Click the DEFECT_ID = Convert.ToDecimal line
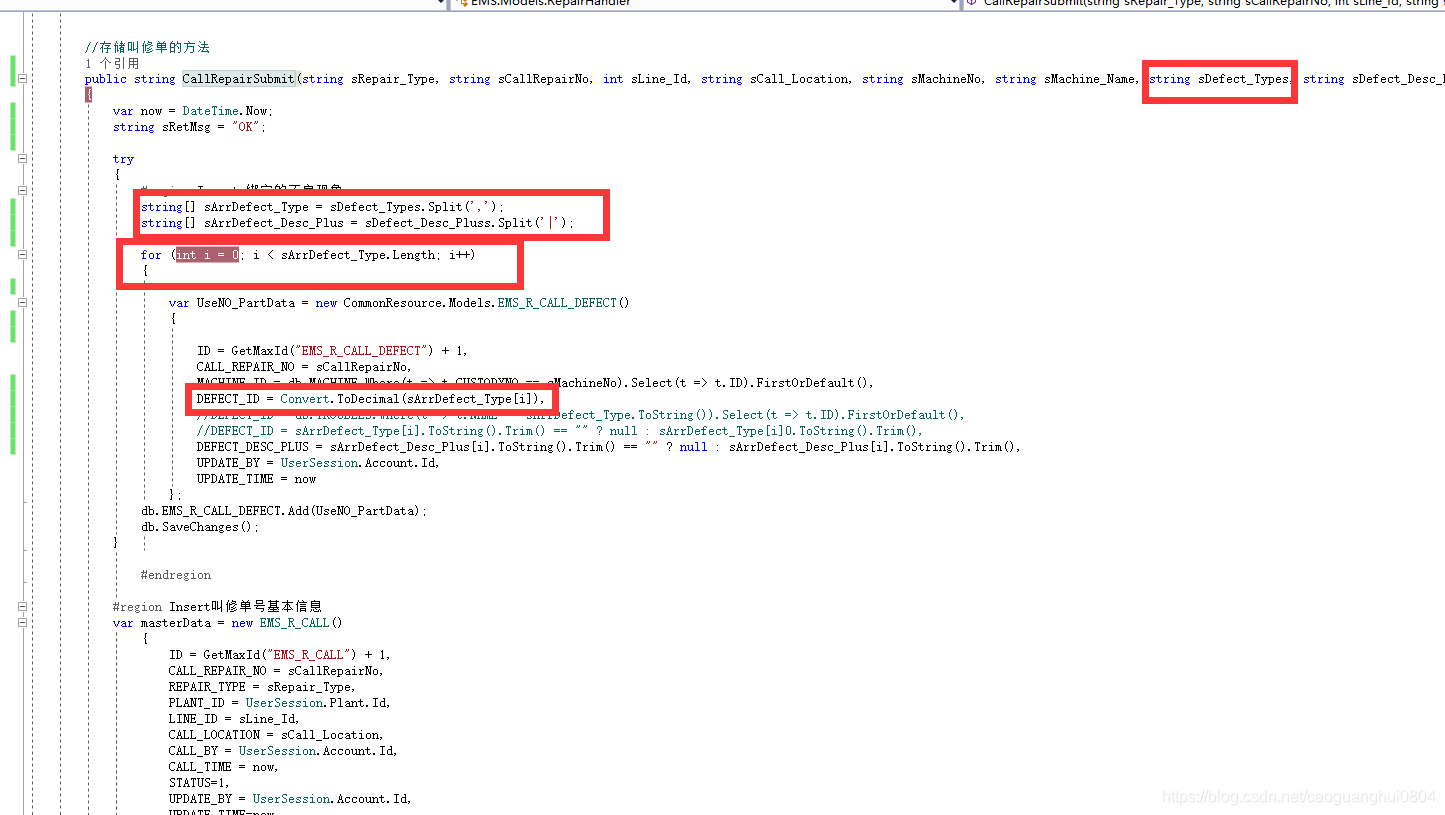 (x=371, y=399)
